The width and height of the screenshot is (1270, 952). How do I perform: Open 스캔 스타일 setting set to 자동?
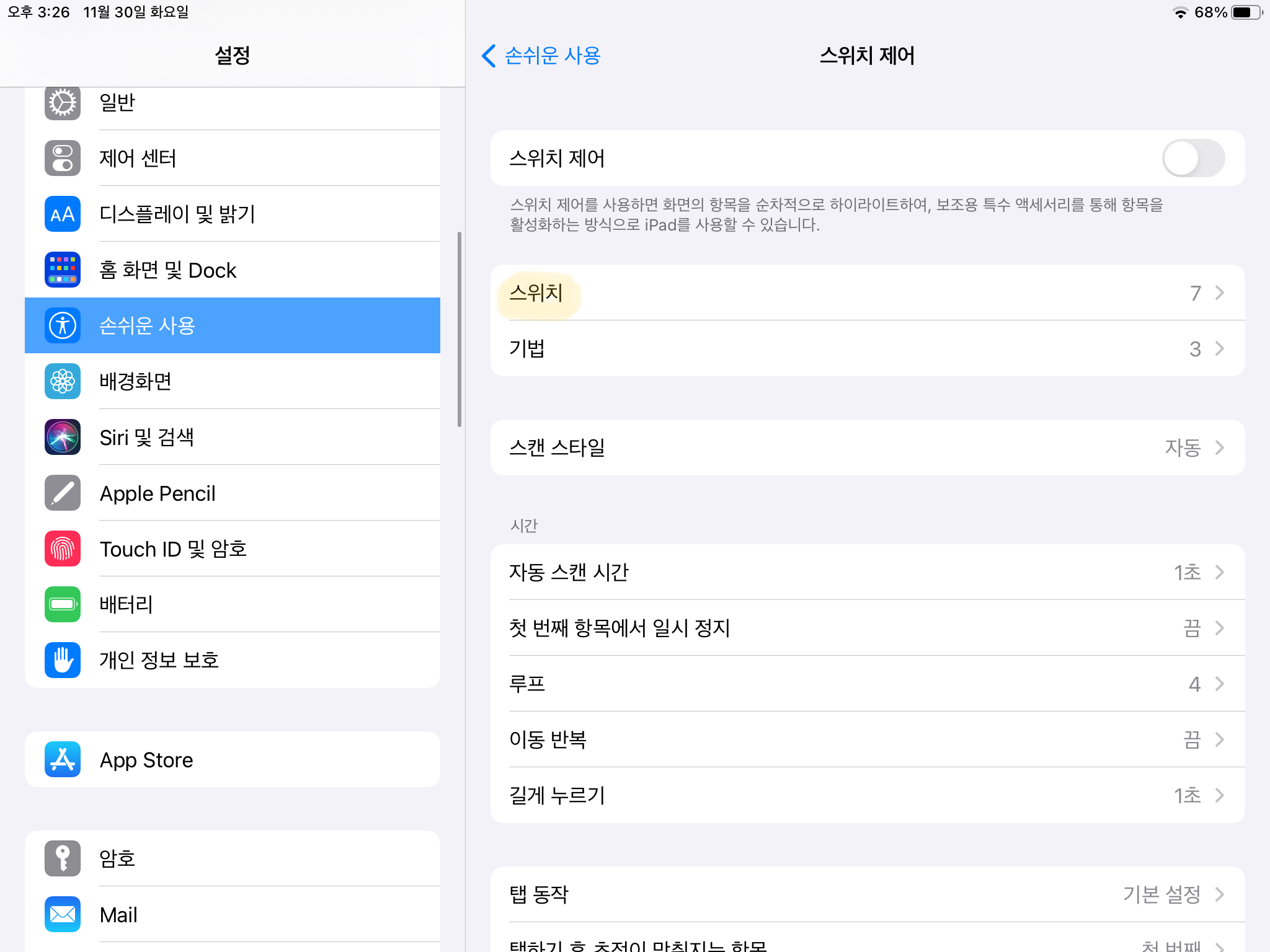[867, 447]
